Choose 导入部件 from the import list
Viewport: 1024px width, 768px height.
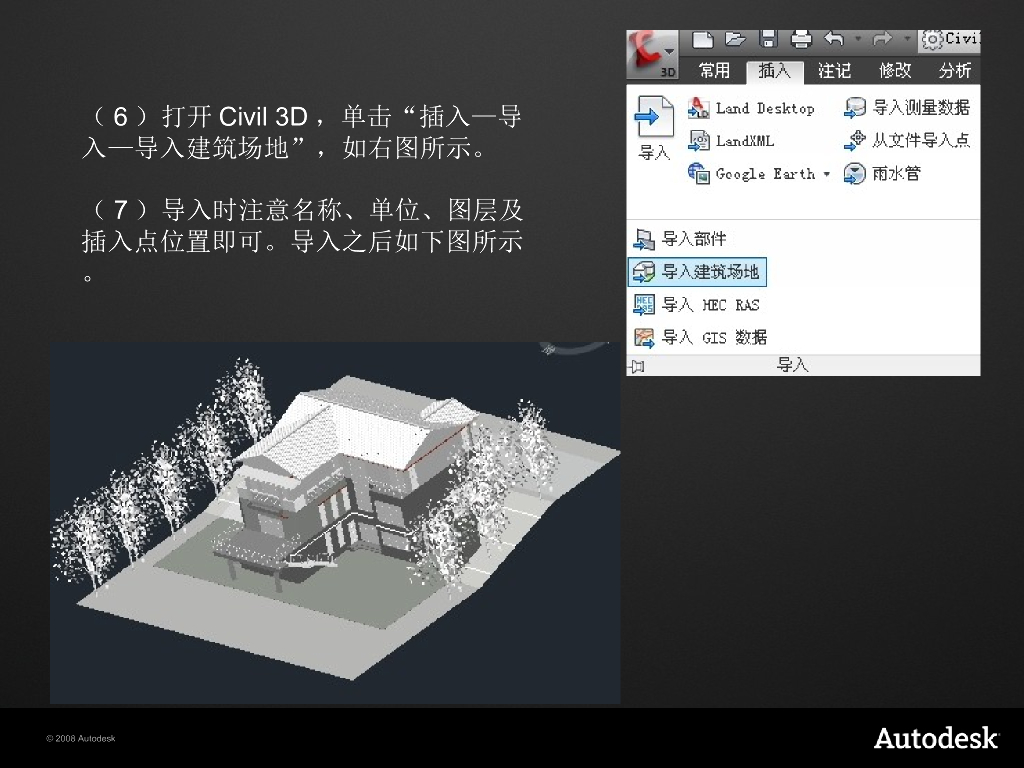(680, 239)
